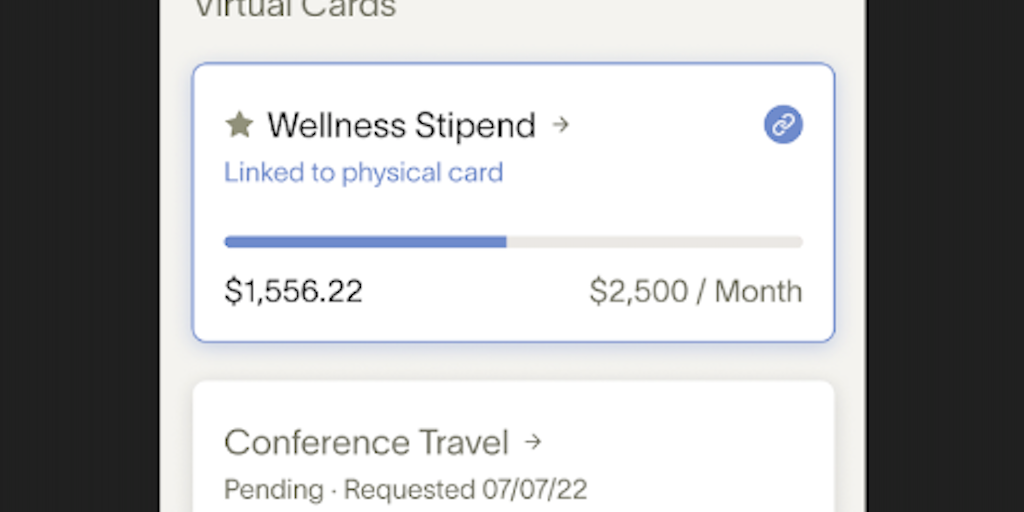Screen dimensions: 1024x512
Task: Click the unfilled gray portion of the spending bar
Action: (x=654, y=241)
